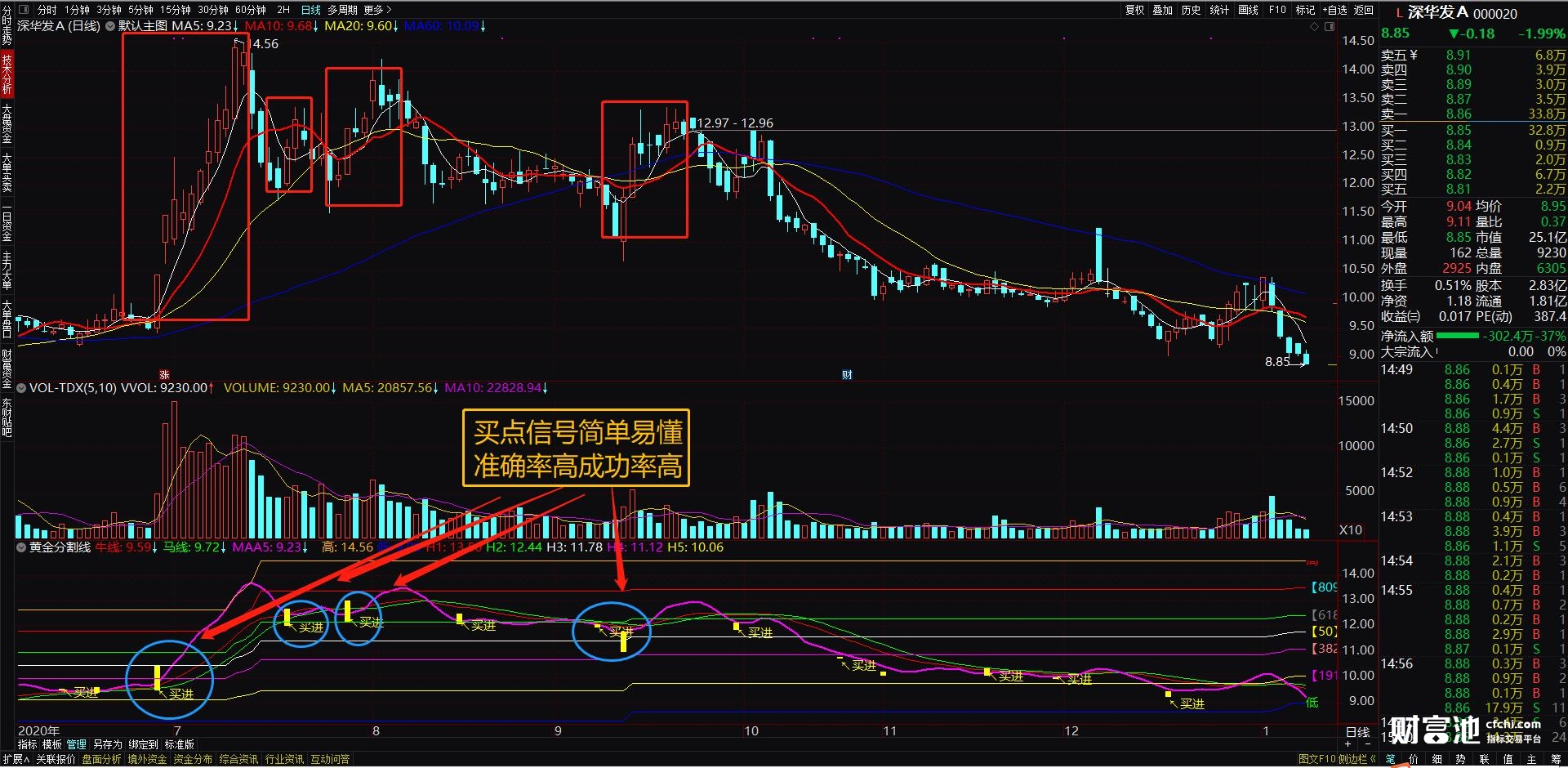Select the 联 tab in right panel

(x=1484, y=759)
